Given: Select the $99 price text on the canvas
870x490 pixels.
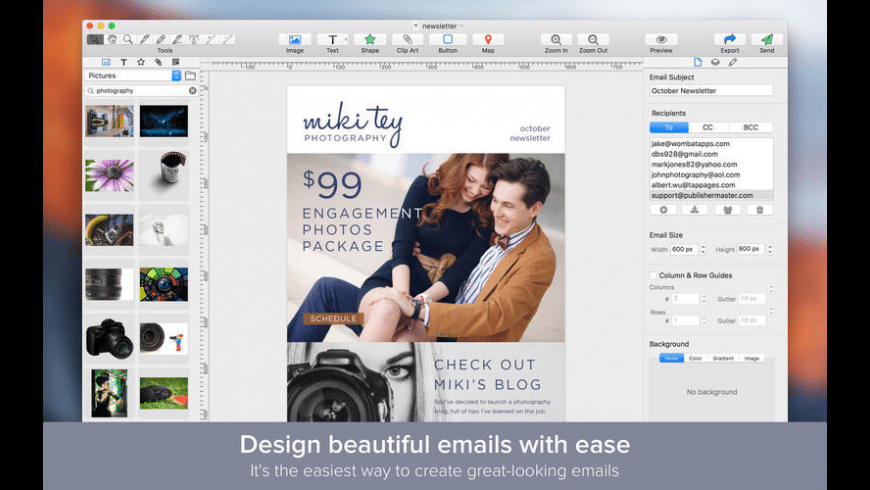Looking at the screenshot, I should coord(332,184).
